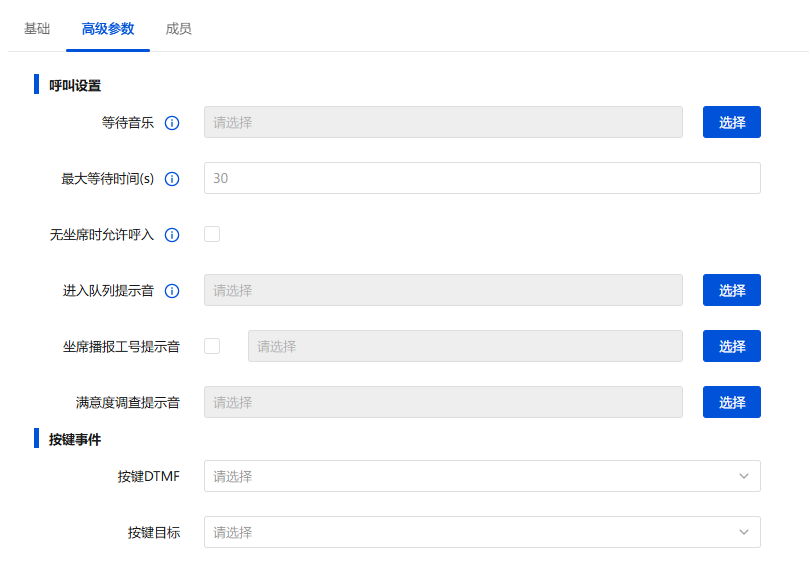Click the 满意度调查提示音 text field
Image resolution: width=809 pixels, height=580 pixels.
(x=443, y=402)
